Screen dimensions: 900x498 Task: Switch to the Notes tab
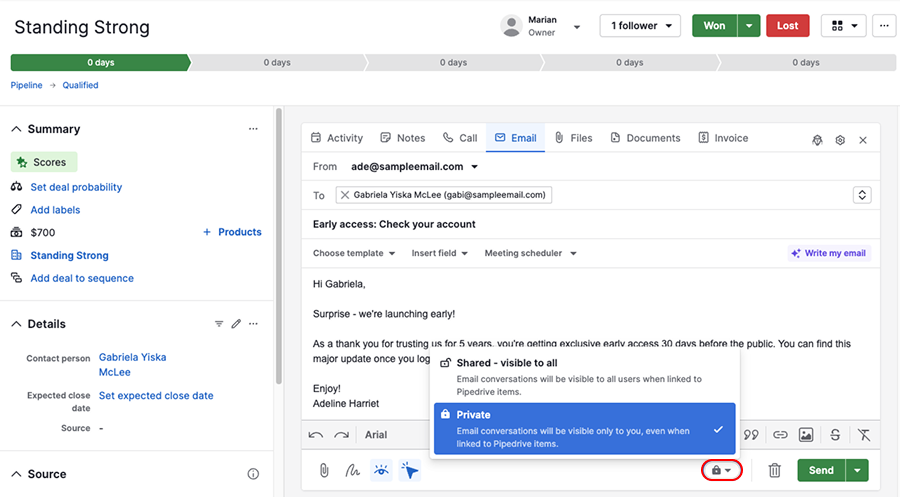[402, 138]
